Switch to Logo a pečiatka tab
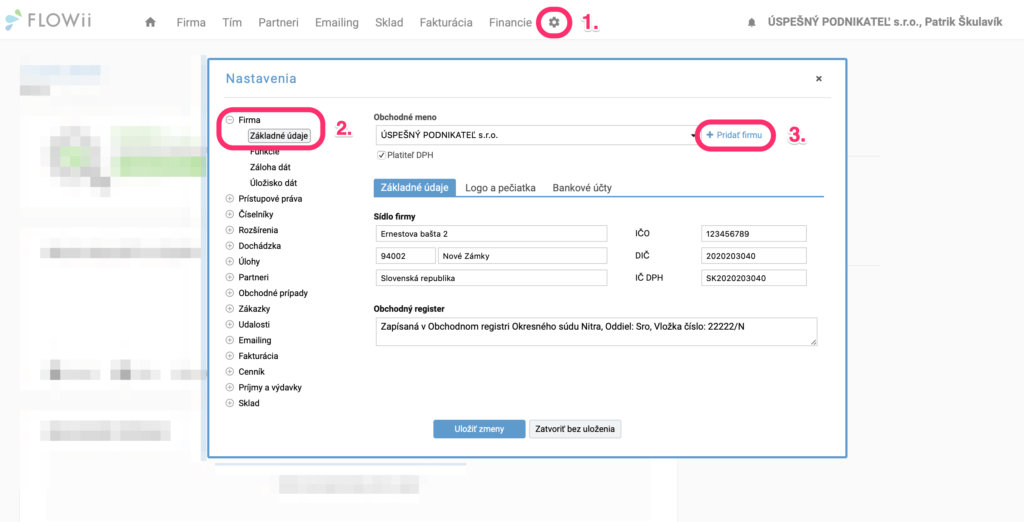 (500, 188)
